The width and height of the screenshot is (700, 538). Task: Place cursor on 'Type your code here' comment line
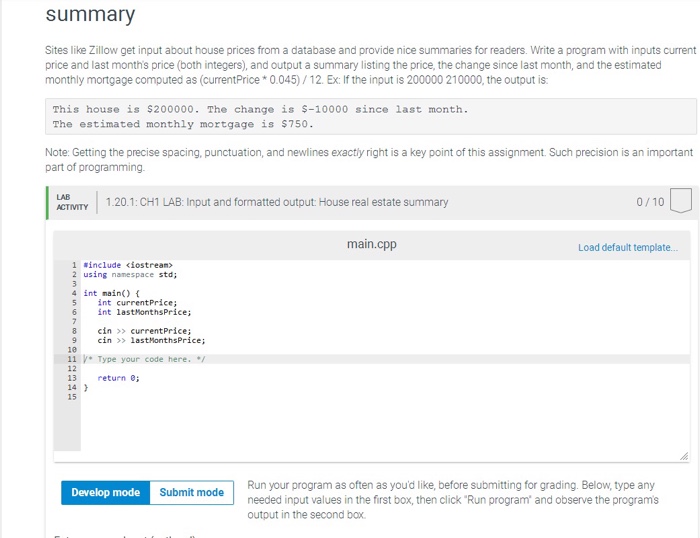[x=144, y=359]
